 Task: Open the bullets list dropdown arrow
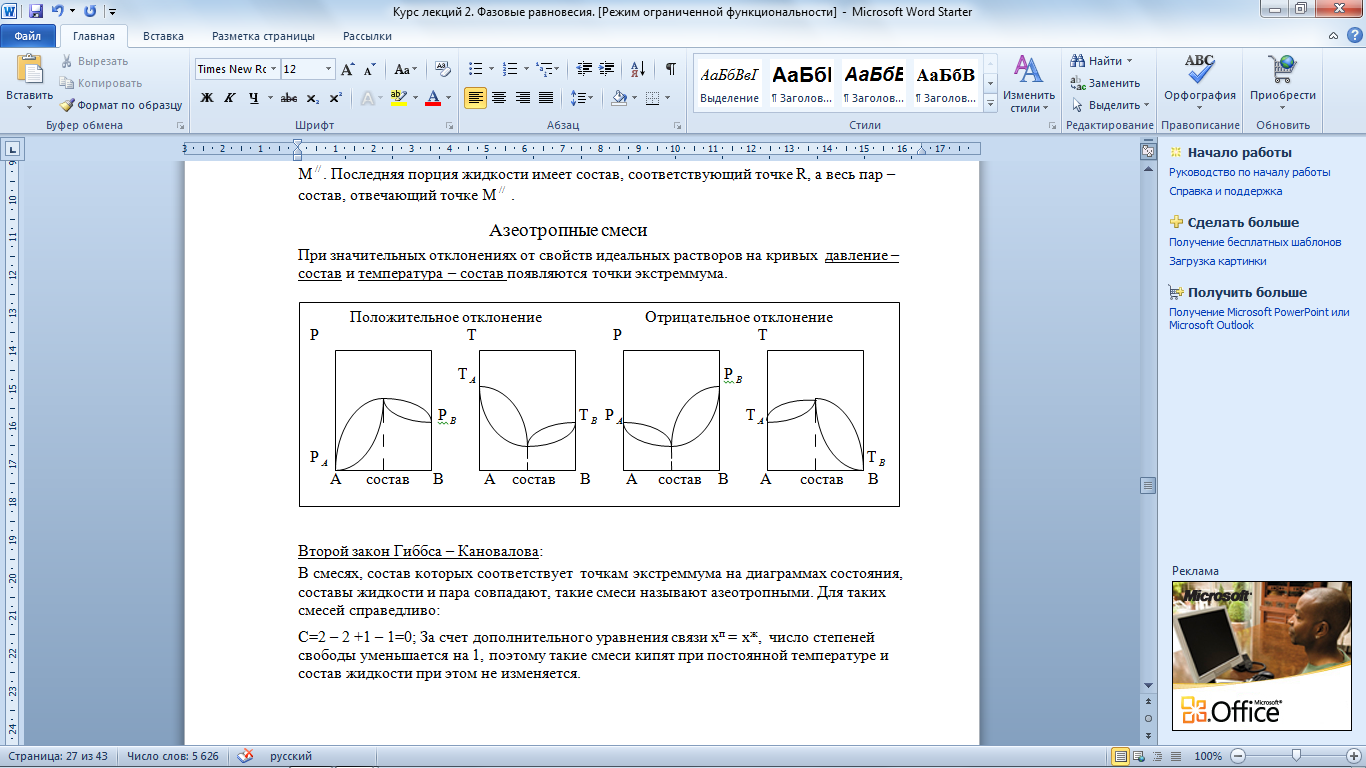pyautogui.click(x=491, y=69)
